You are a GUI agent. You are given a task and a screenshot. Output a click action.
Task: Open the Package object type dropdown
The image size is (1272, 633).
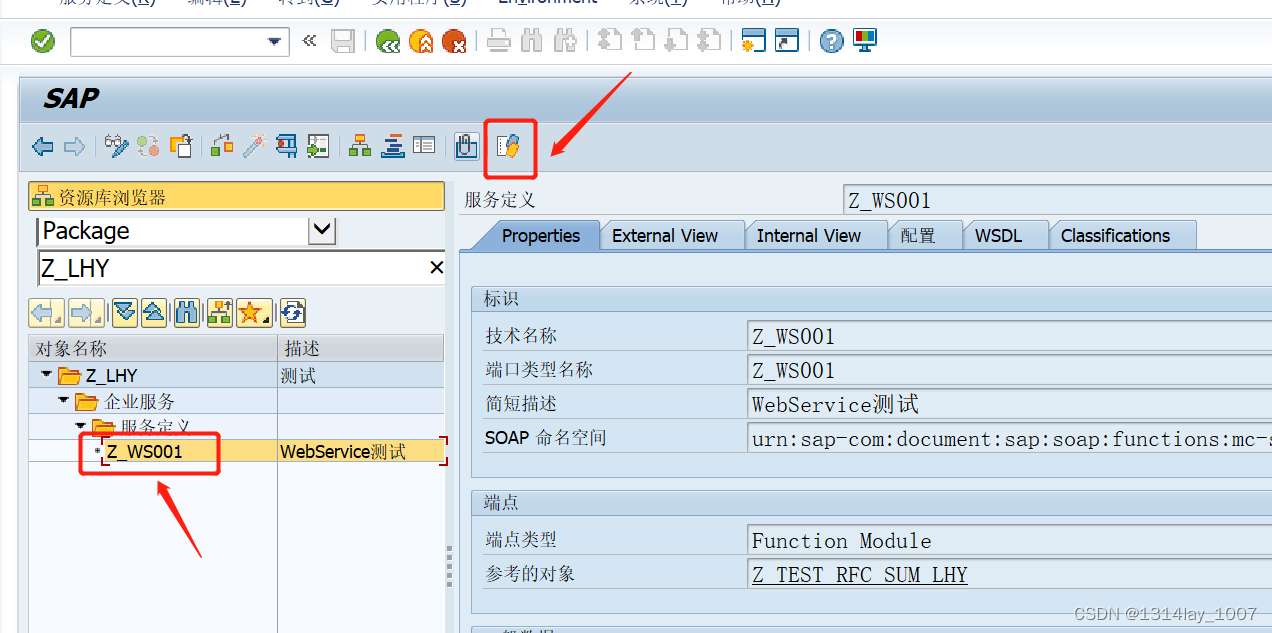click(x=322, y=231)
